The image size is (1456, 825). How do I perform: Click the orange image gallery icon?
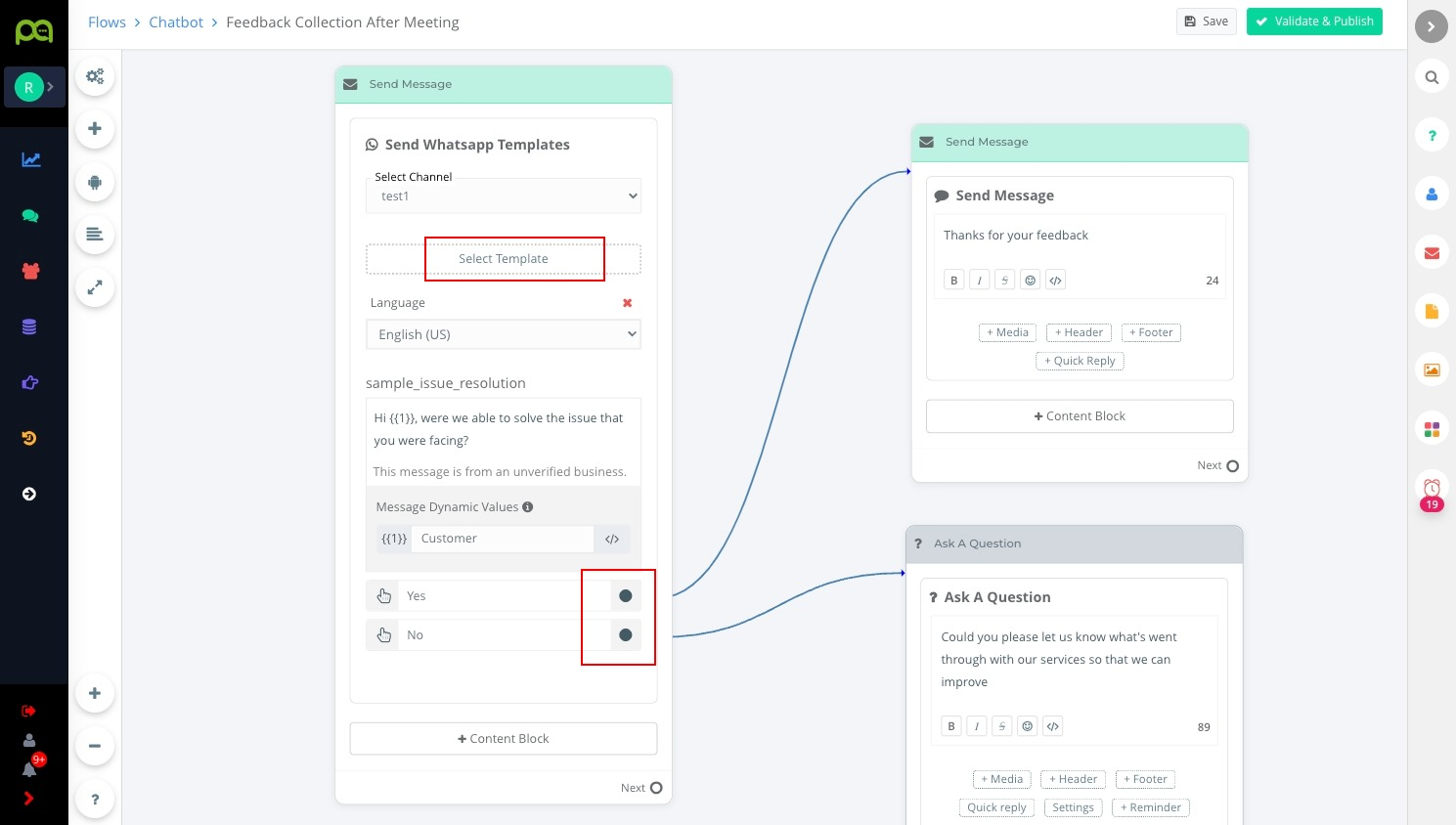click(x=1432, y=369)
